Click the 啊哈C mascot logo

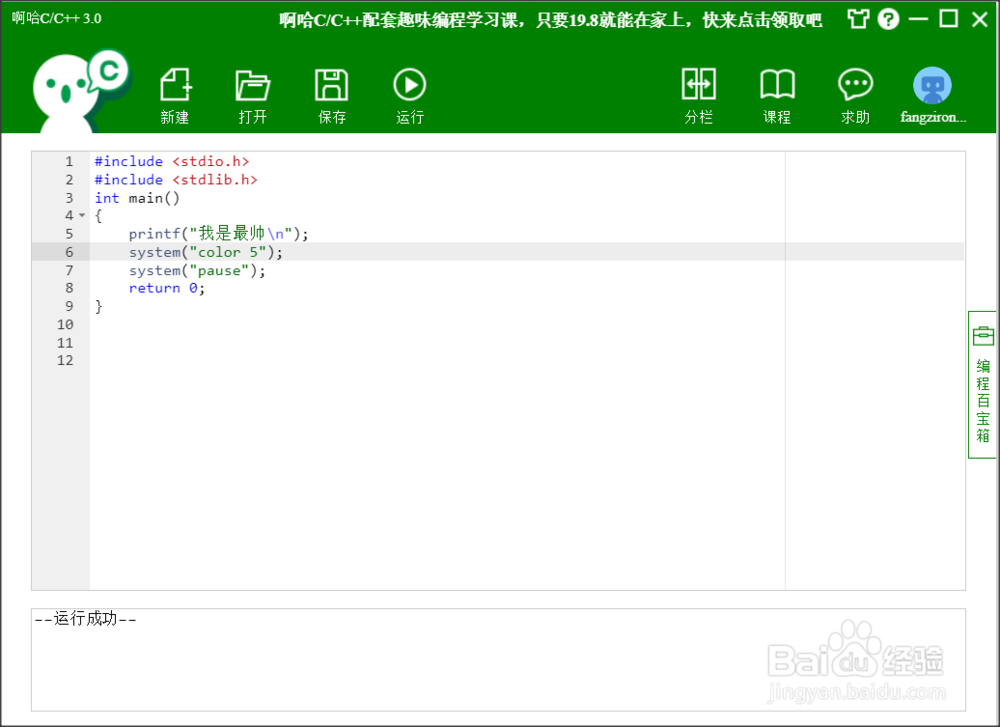click(81, 91)
